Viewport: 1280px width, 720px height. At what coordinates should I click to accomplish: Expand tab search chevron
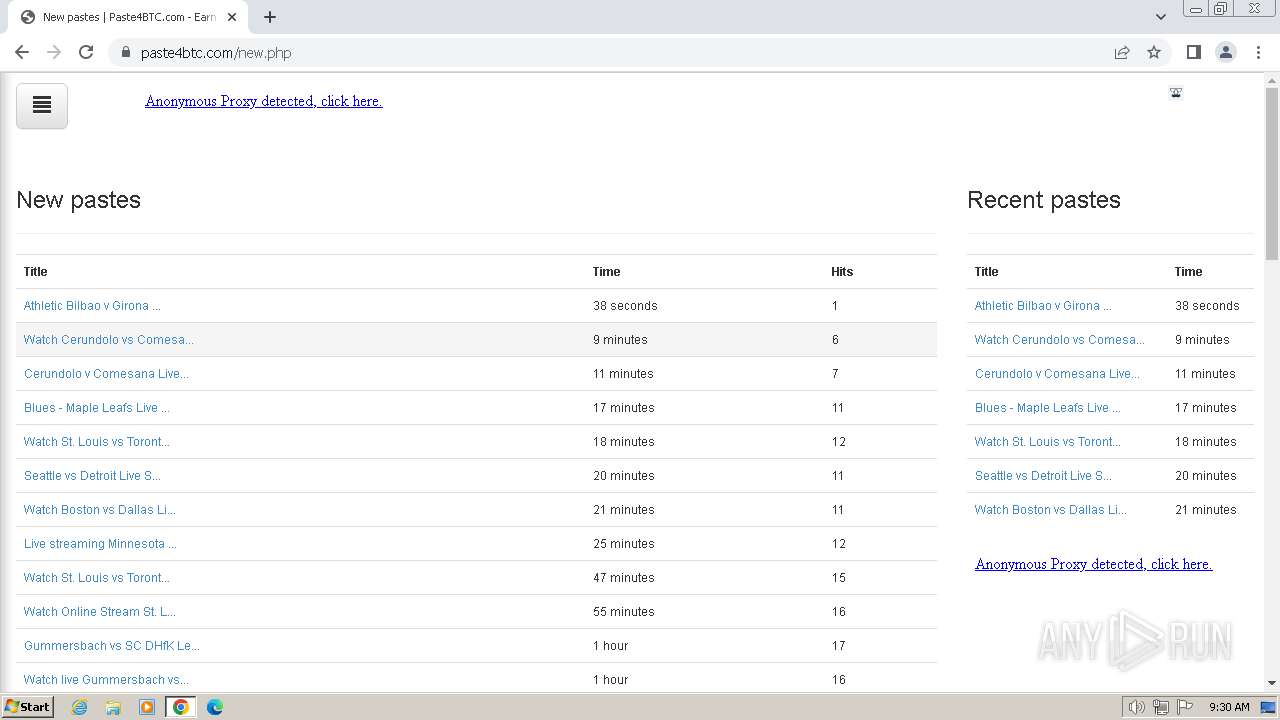[x=1160, y=17]
